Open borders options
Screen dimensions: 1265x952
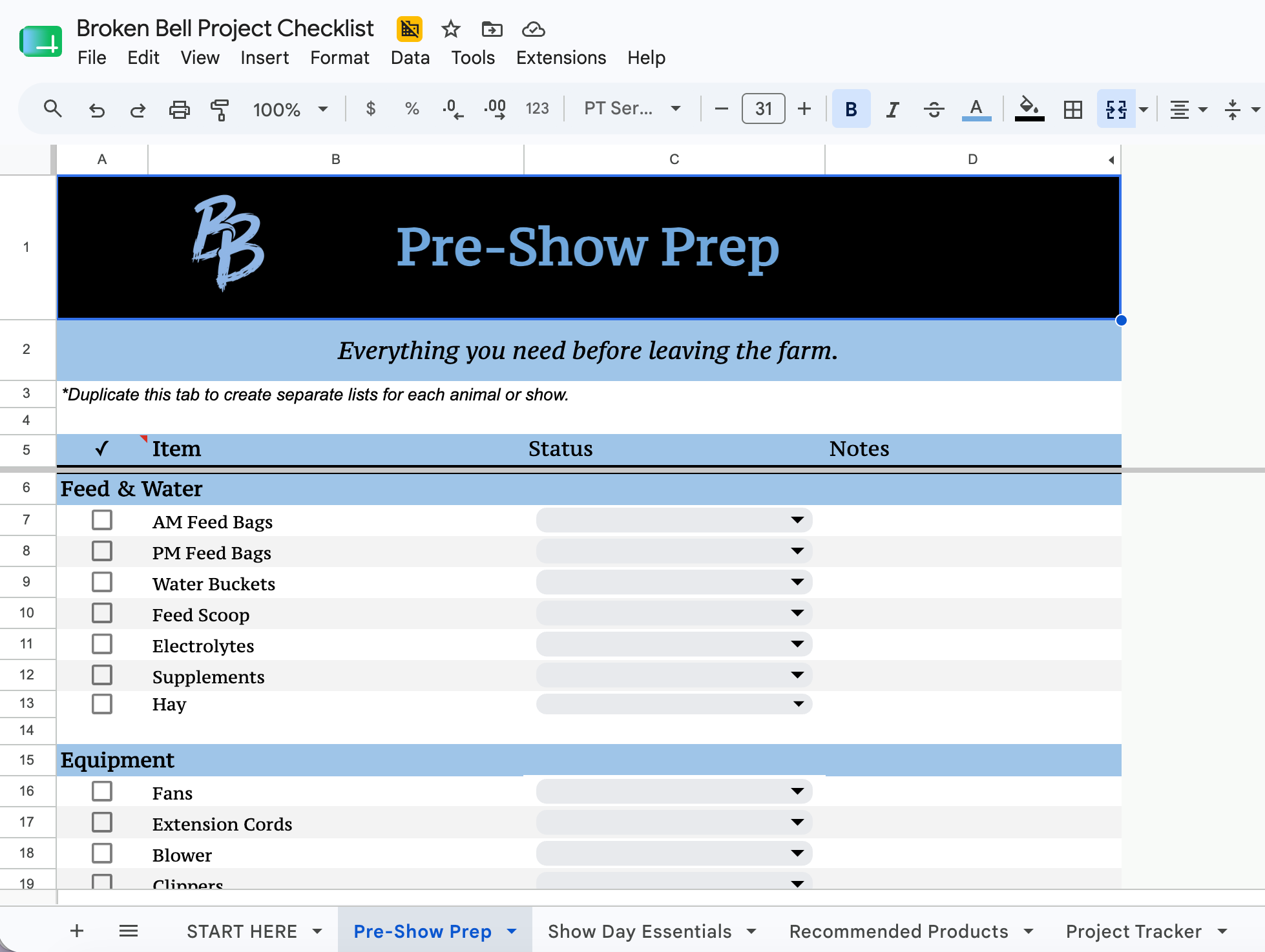tap(1073, 109)
